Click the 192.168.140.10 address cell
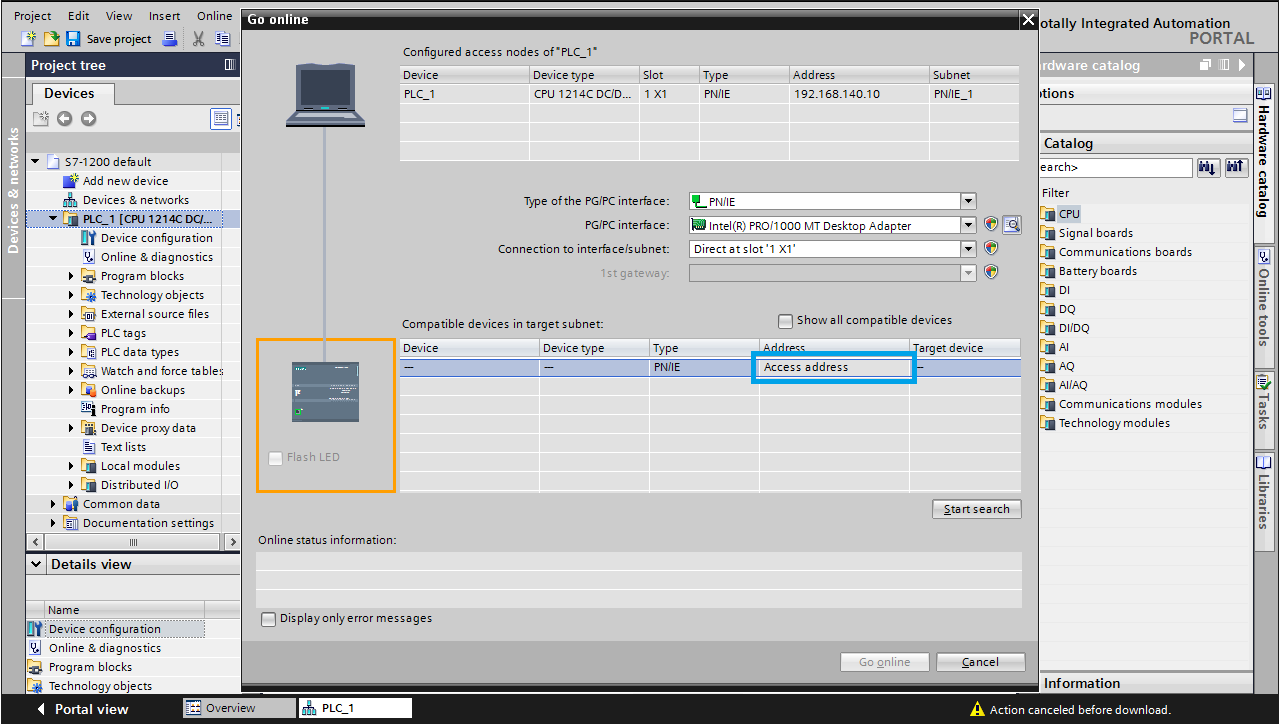The height and width of the screenshot is (725, 1280). click(x=859, y=94)
